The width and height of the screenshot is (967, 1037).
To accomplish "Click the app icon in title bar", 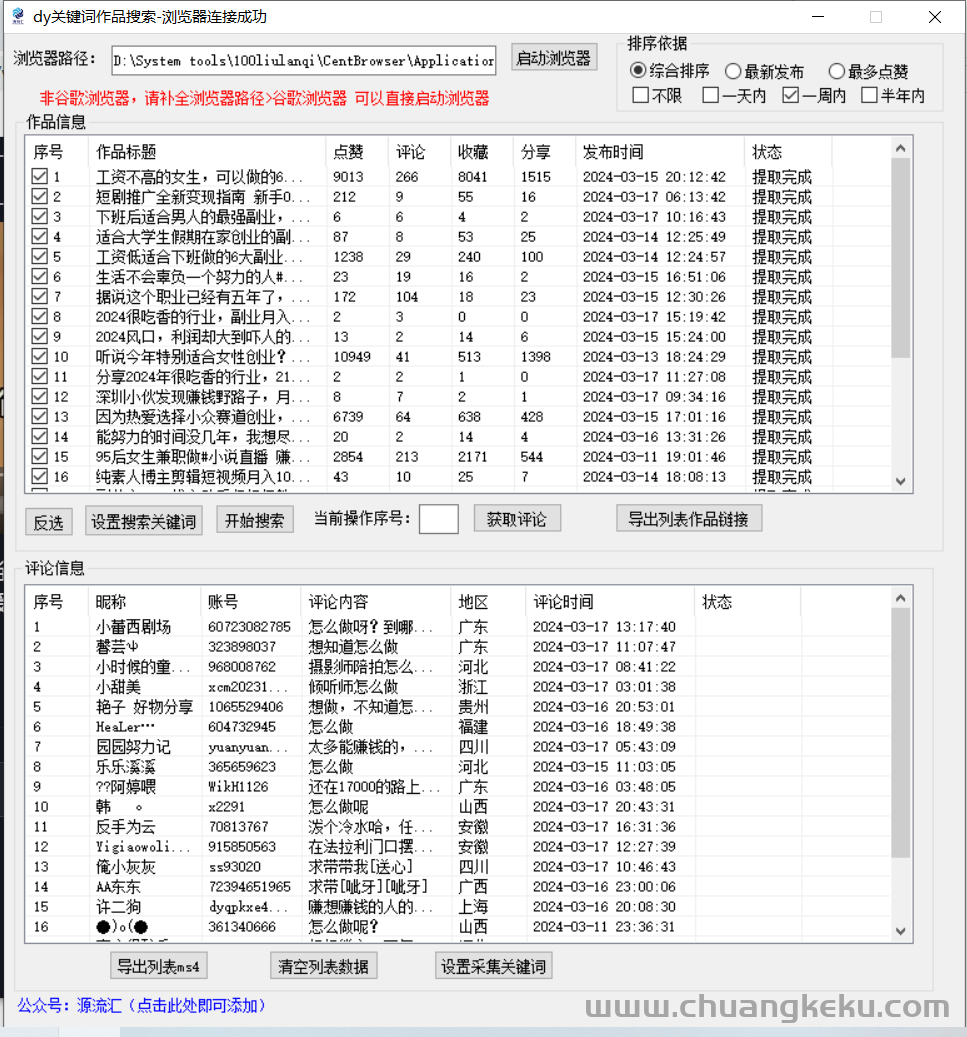I will point(17,16).
